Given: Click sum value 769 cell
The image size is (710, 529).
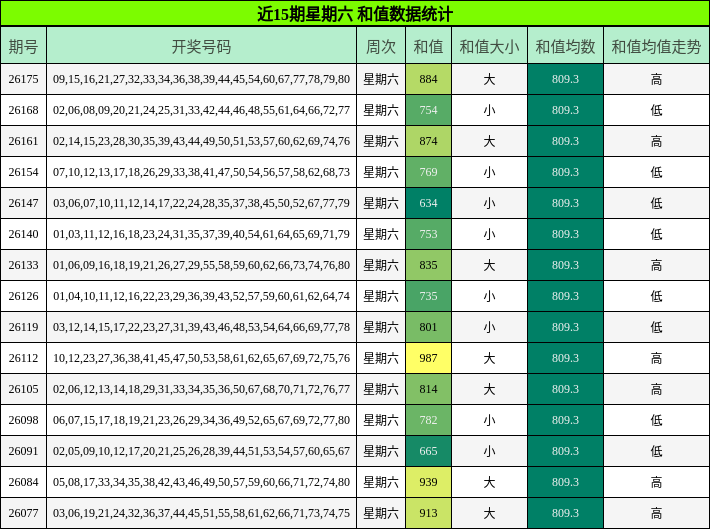Looking at the screenshot, I should (428, 172).
